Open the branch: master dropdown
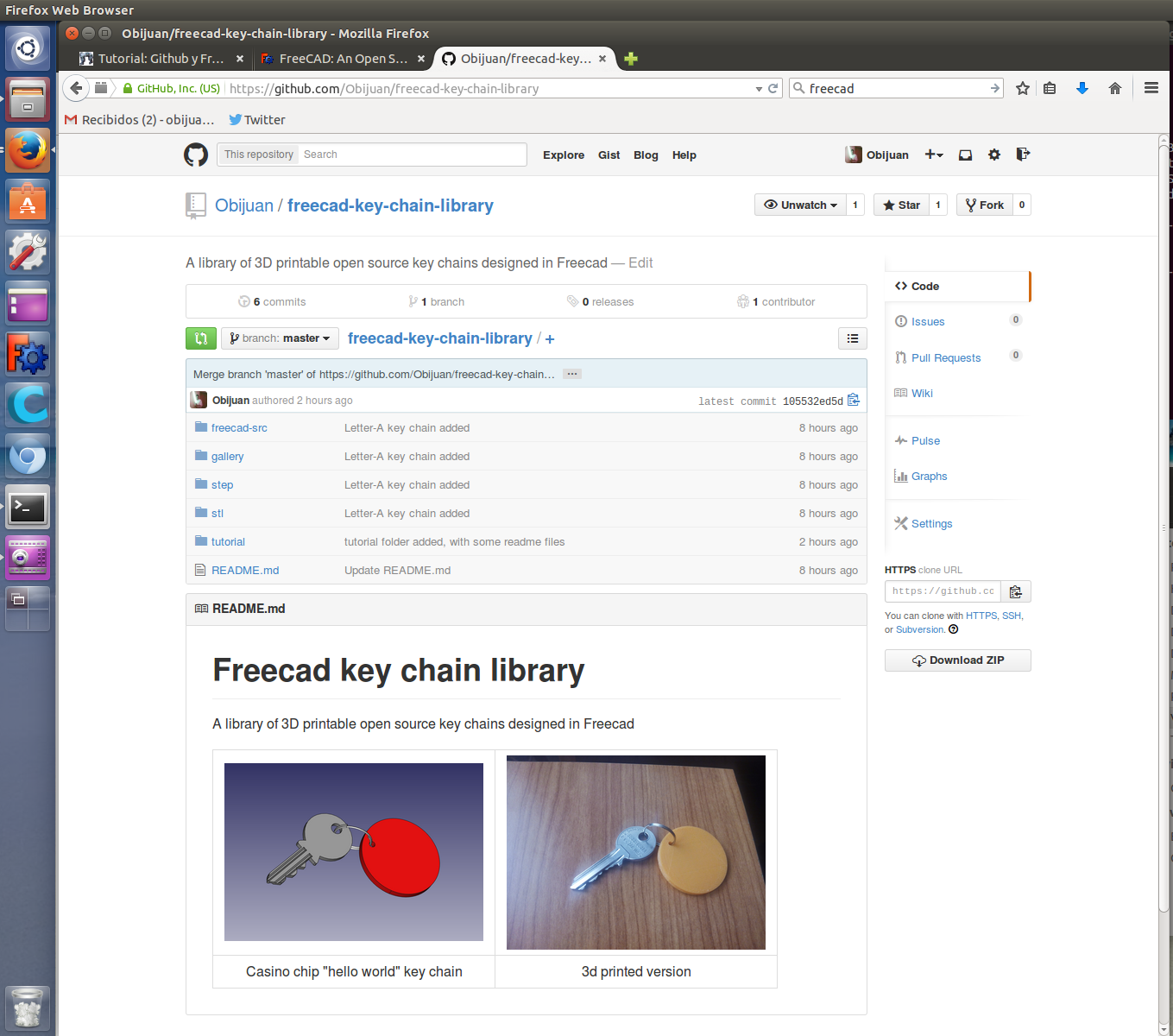The height and width of the screenshot is (1036, 1173). click(280, 338)
